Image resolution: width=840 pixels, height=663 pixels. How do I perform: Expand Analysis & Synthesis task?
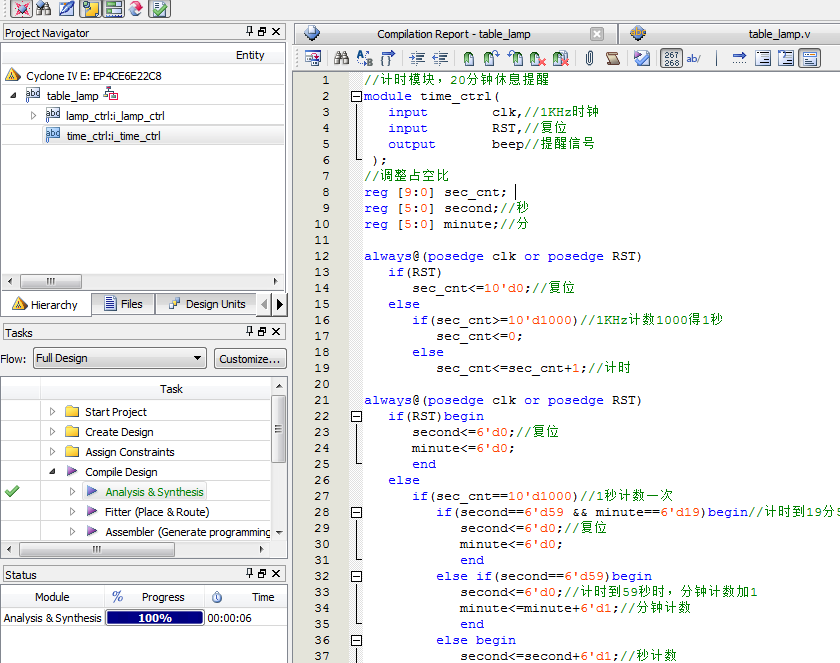point(72,492)
